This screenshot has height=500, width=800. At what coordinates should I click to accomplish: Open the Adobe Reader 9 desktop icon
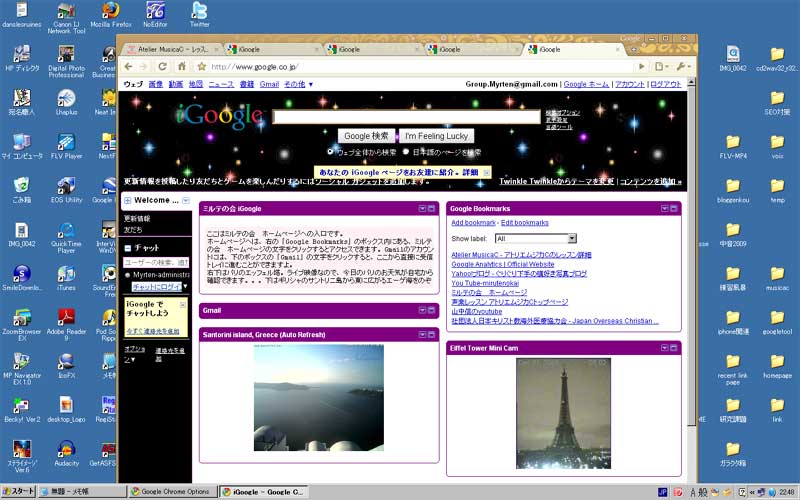(66, 325)
